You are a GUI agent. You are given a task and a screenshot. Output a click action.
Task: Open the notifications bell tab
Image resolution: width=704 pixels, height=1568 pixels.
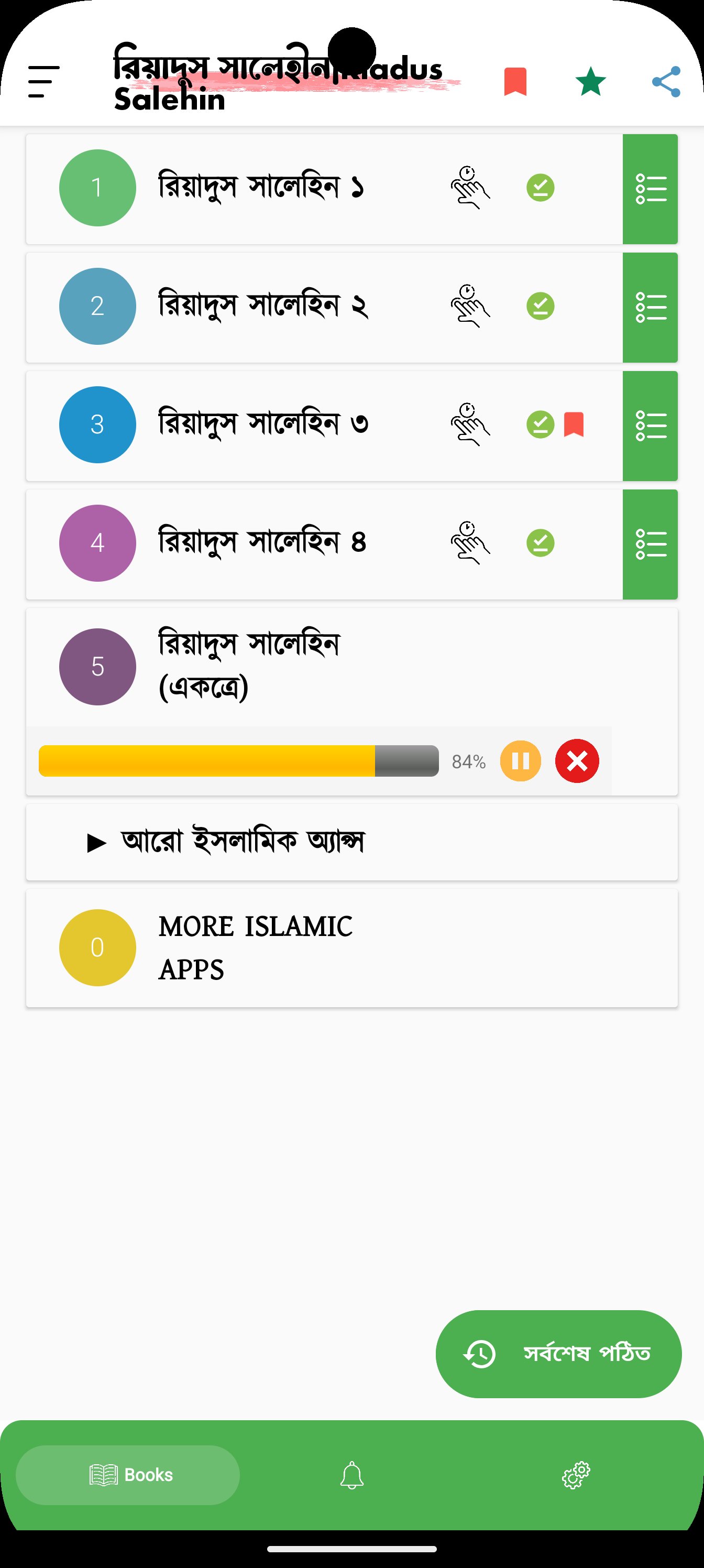pos(351,1475)
